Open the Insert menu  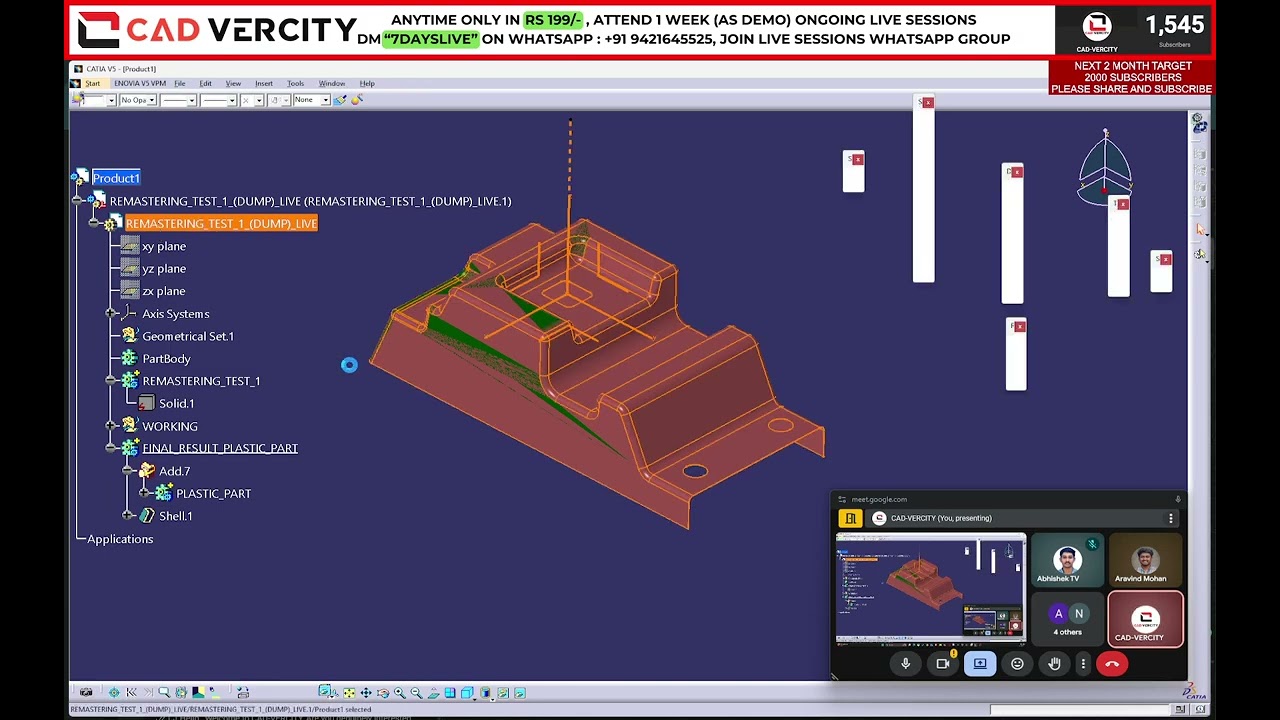[x=264, y=83]
